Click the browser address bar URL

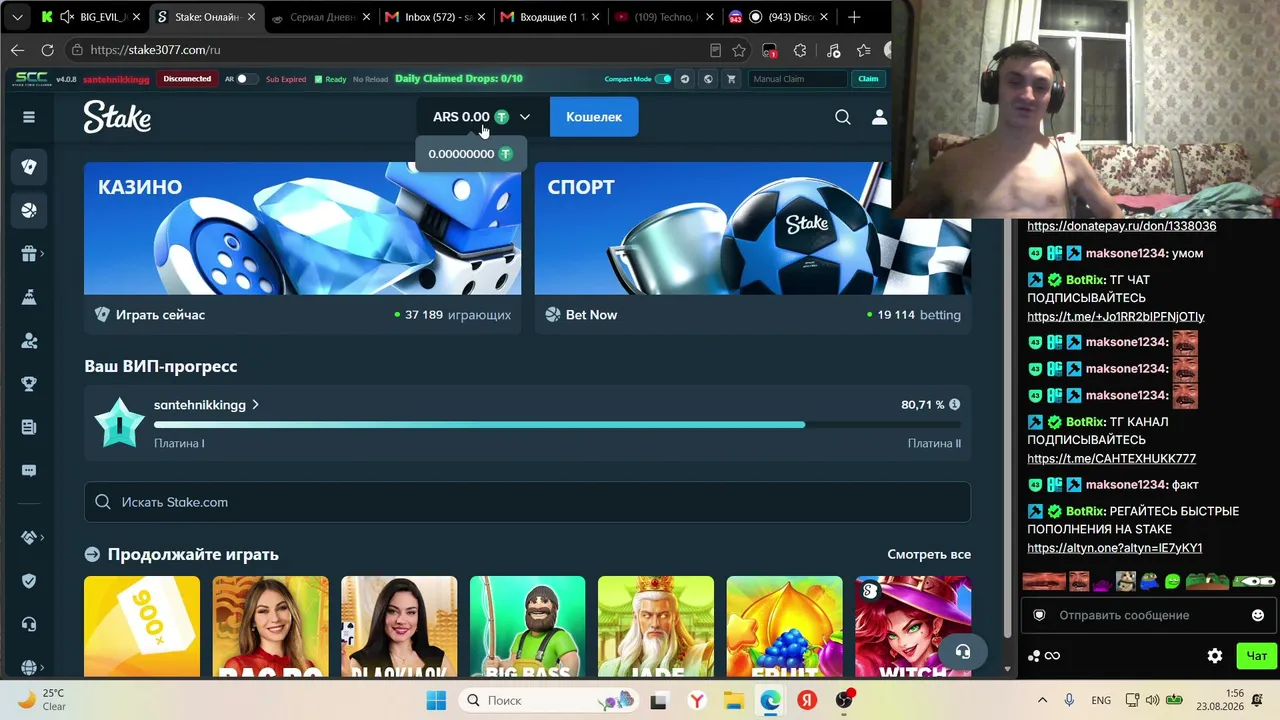[x=155, y=50]
